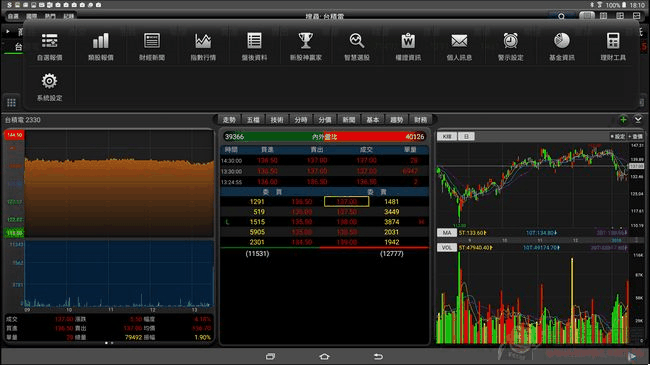650x365 pixels.
Task: Open 智慧選股 smart stock picker icon
Action: [357, 46]
